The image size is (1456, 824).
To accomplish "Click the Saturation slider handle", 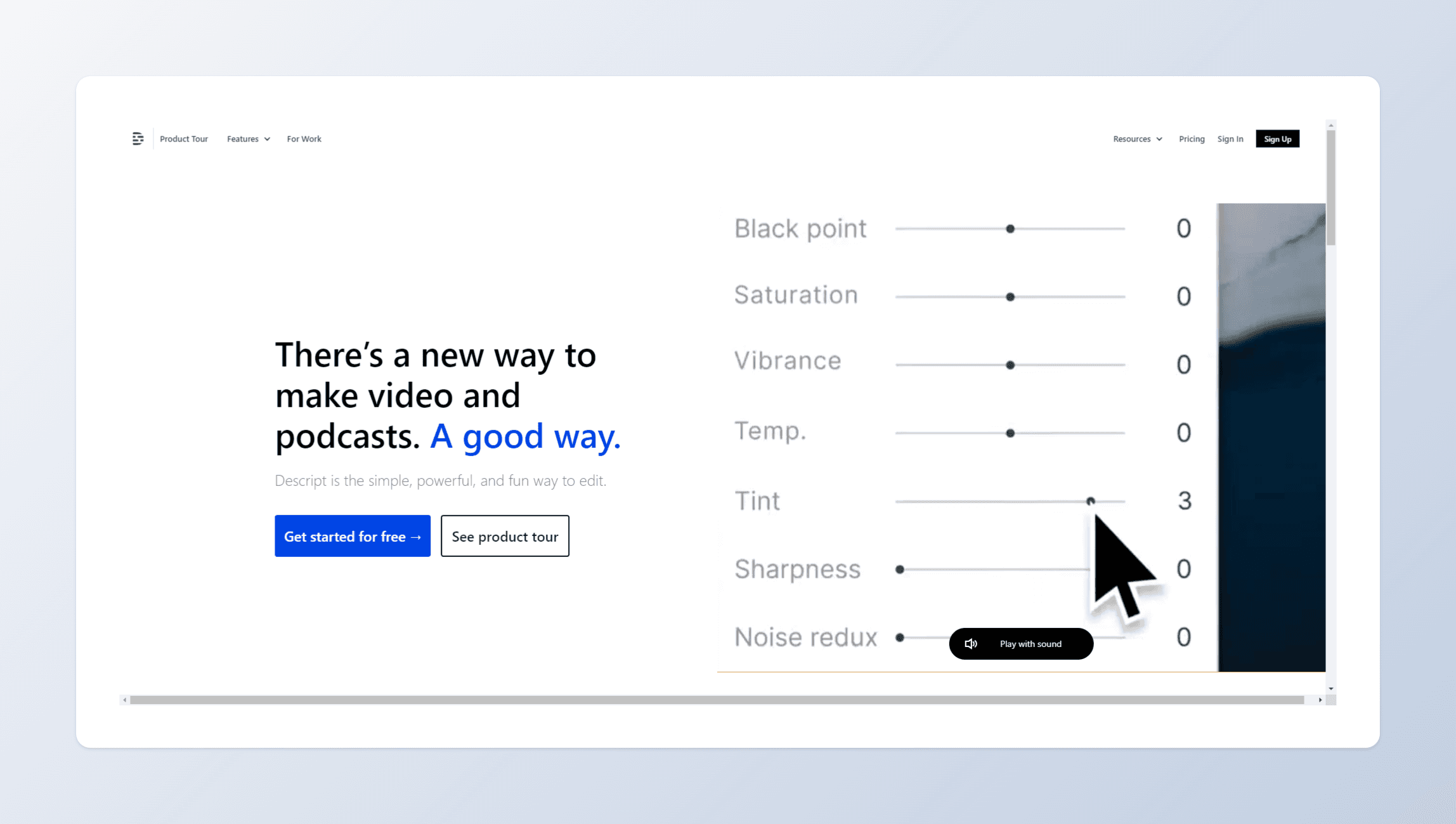I will [x=1010, y=297].
